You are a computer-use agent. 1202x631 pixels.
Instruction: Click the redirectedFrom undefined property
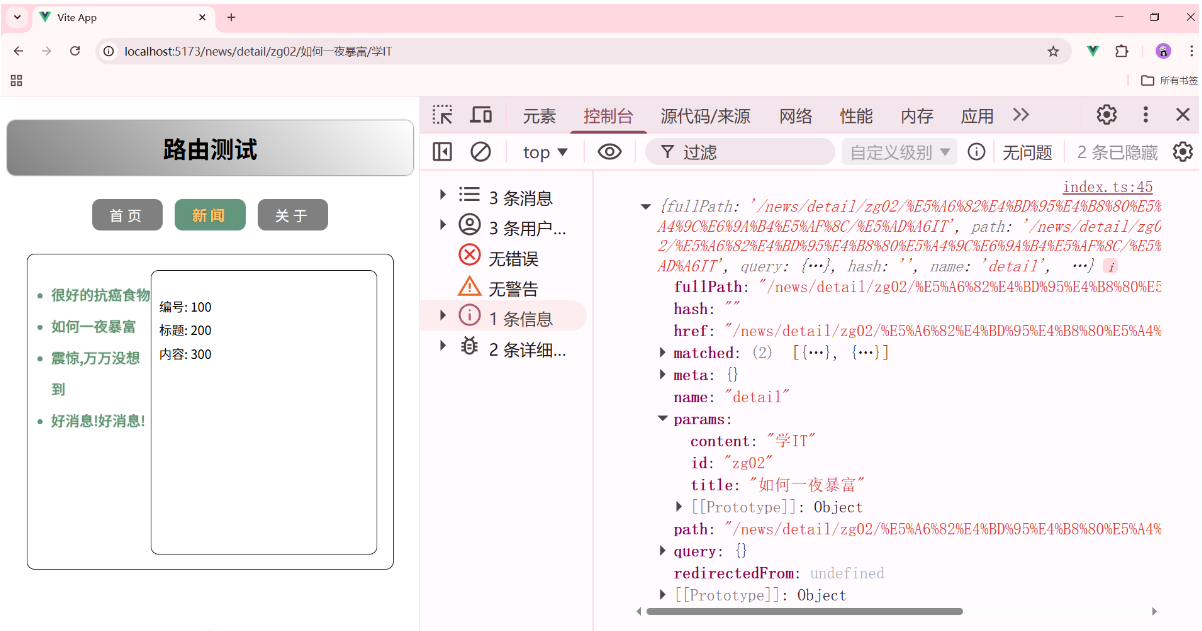779,573
